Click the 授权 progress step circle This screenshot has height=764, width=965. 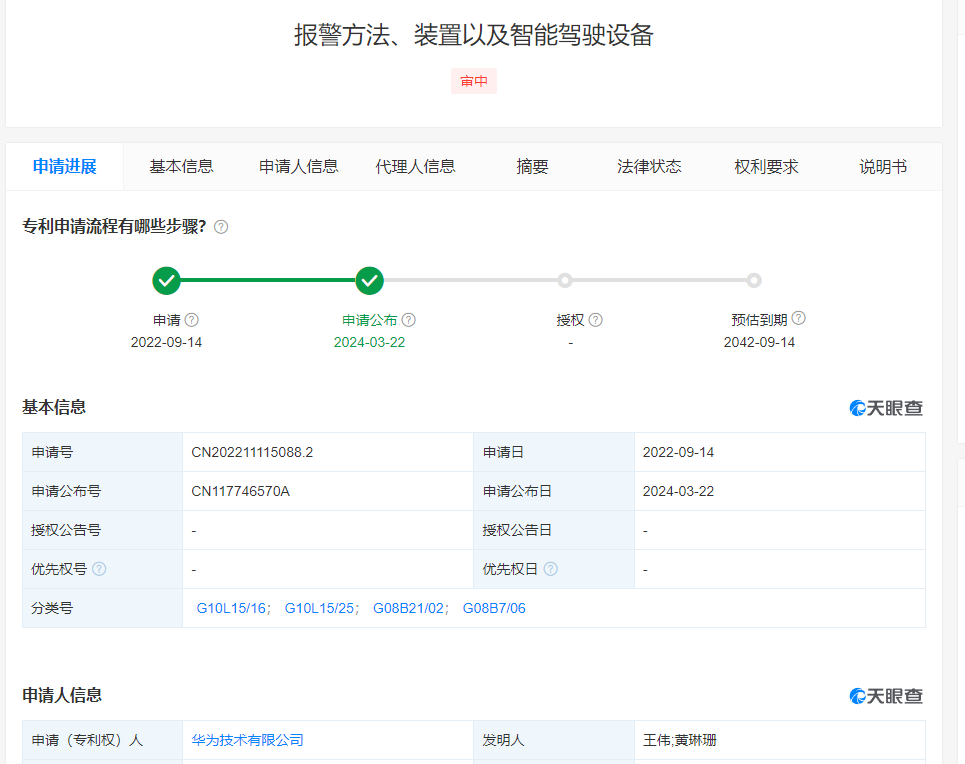tap(565, 281)
